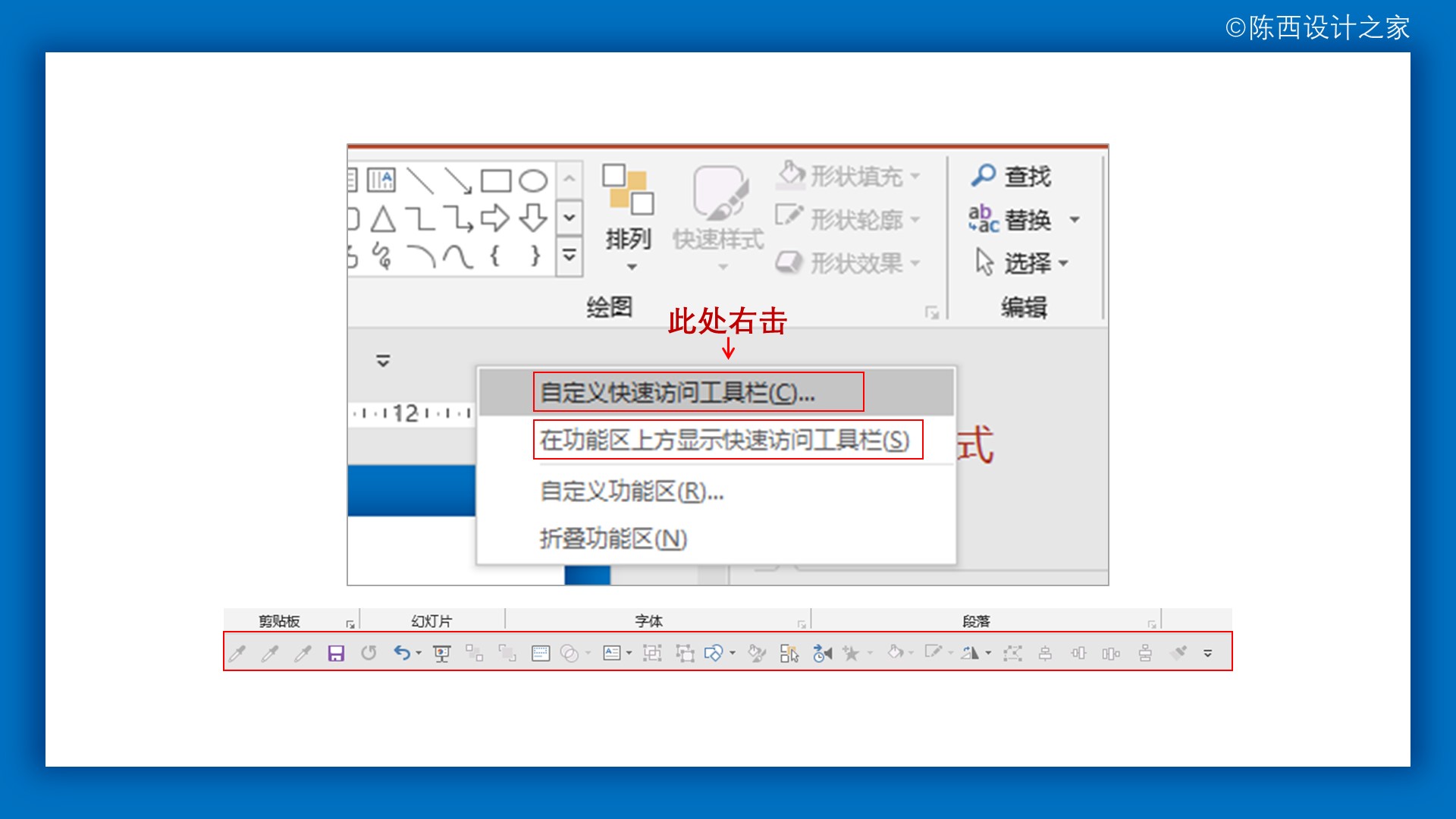Click the text box icon in toolbar

612,653
